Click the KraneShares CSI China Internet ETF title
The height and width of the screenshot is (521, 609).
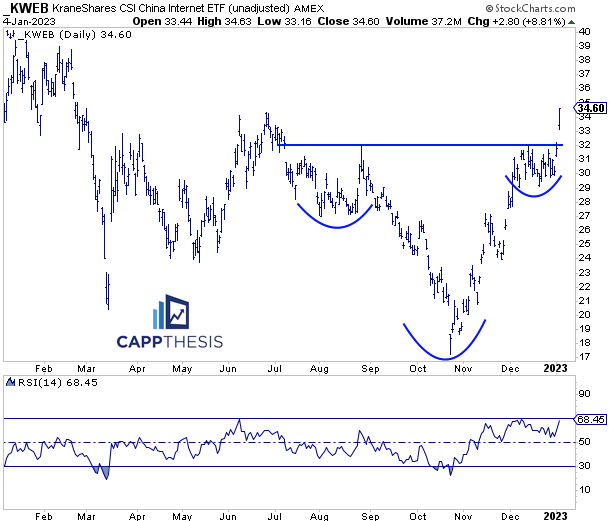point(171,8)
